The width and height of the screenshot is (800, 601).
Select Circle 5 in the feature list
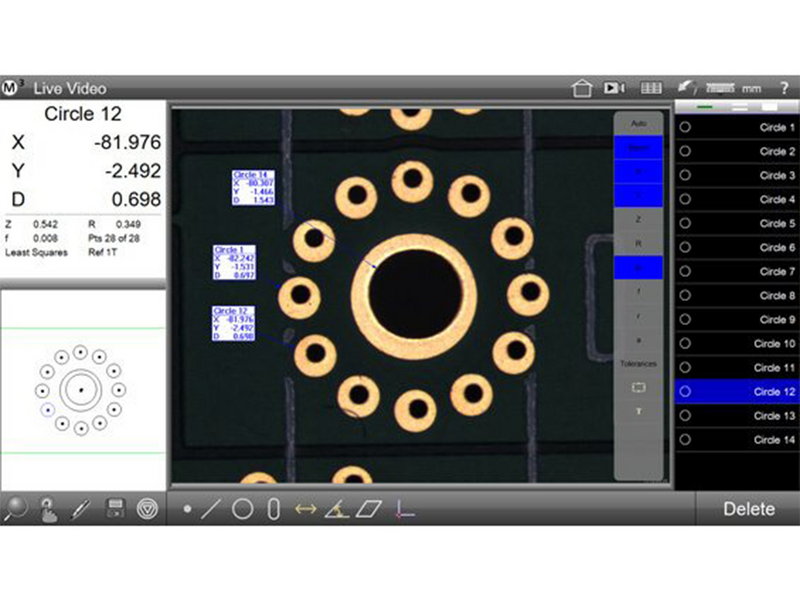(x=735, y=224)
